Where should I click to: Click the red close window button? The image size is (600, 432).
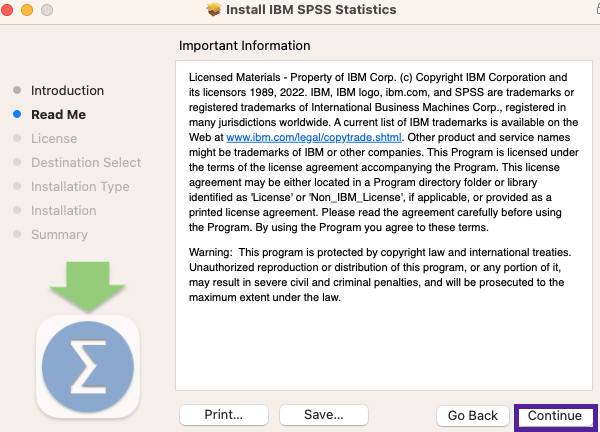(x=7, y=10)
